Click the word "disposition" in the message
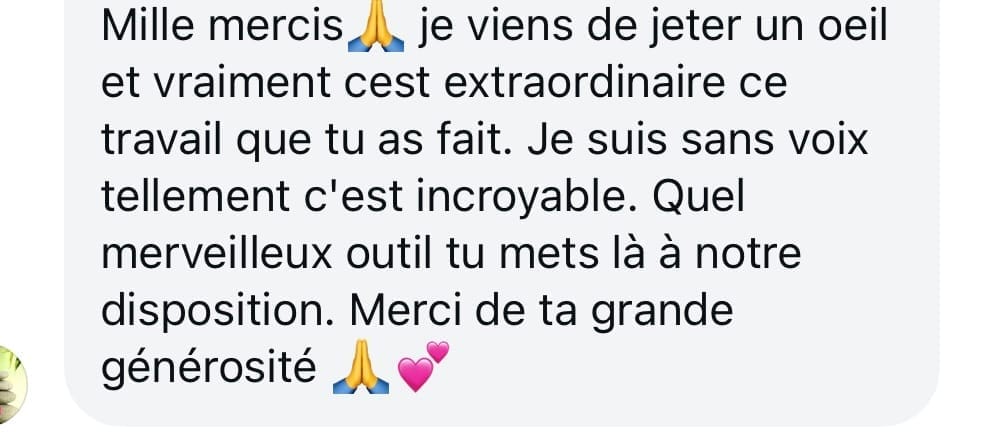Image resolution: width=1003 pixels, height=441 pixels. 214,312
